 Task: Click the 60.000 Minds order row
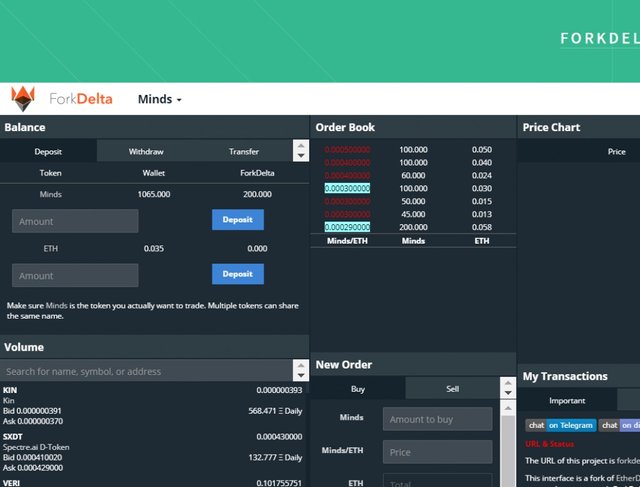click(x=413, y=176)
